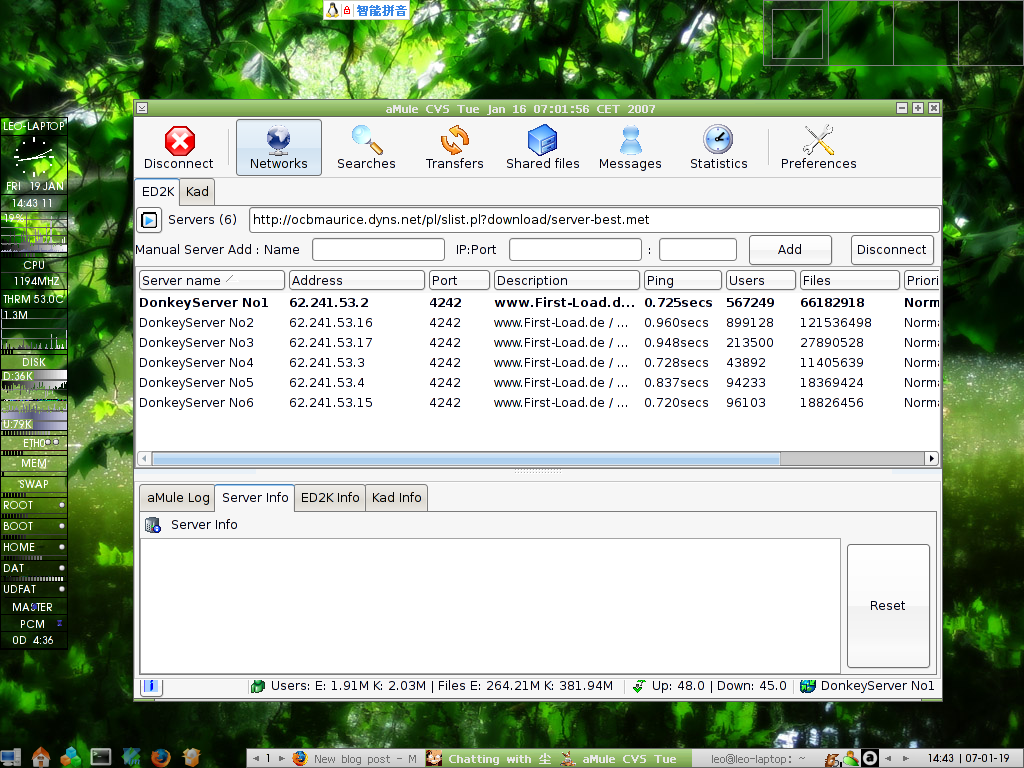
Task: Click the package box icon in panel
Action: 191,757
